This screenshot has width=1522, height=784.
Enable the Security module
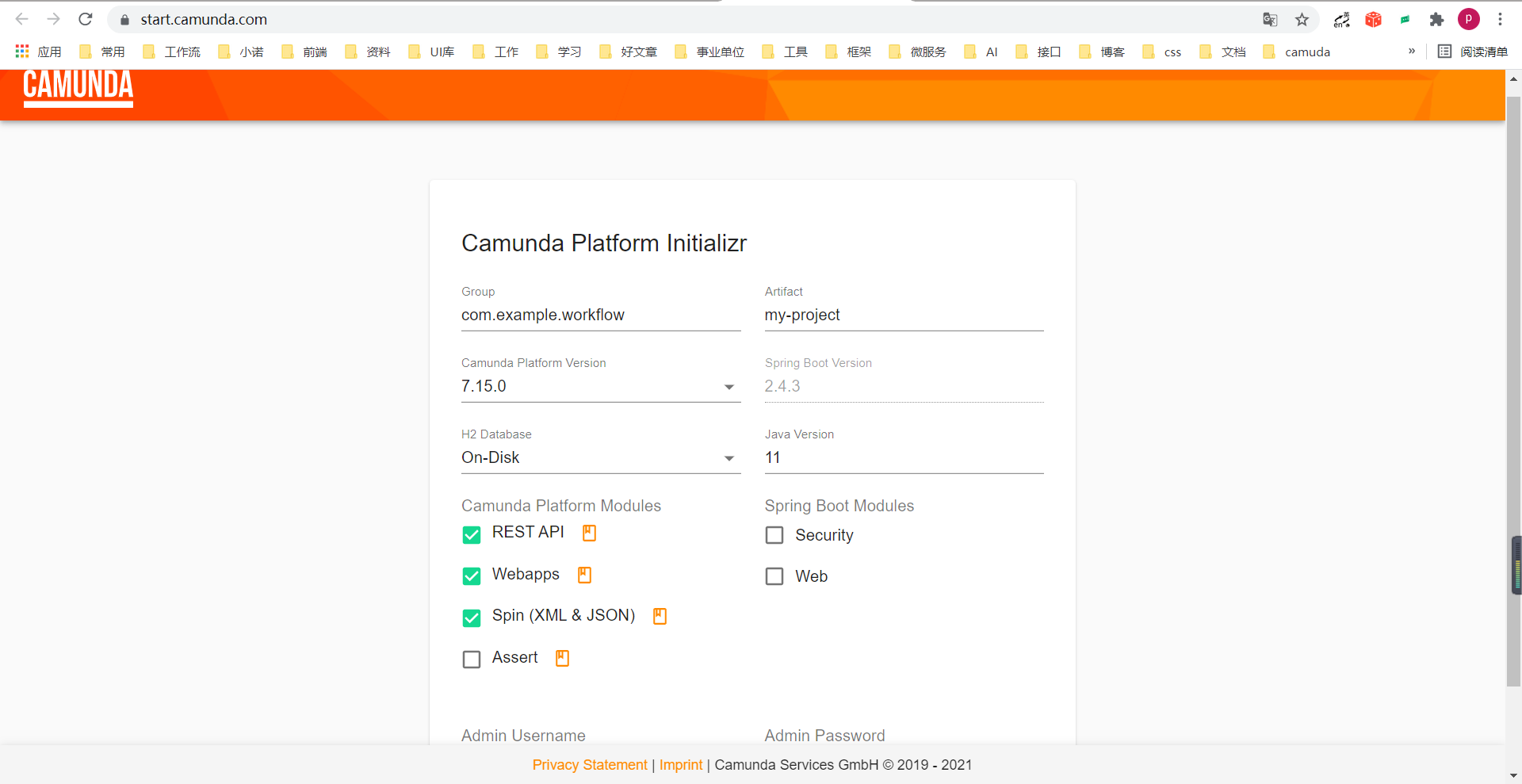[x=774, y=535]
